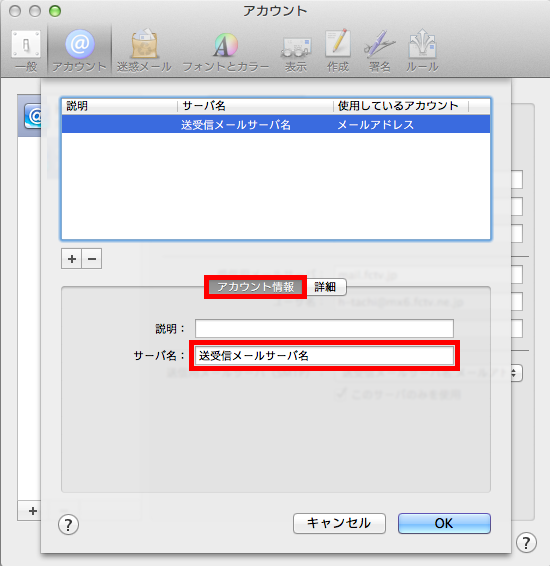Open the 作成 composing preferences icon
This screenshot has height=566, width=550.
tap(338, 51)
